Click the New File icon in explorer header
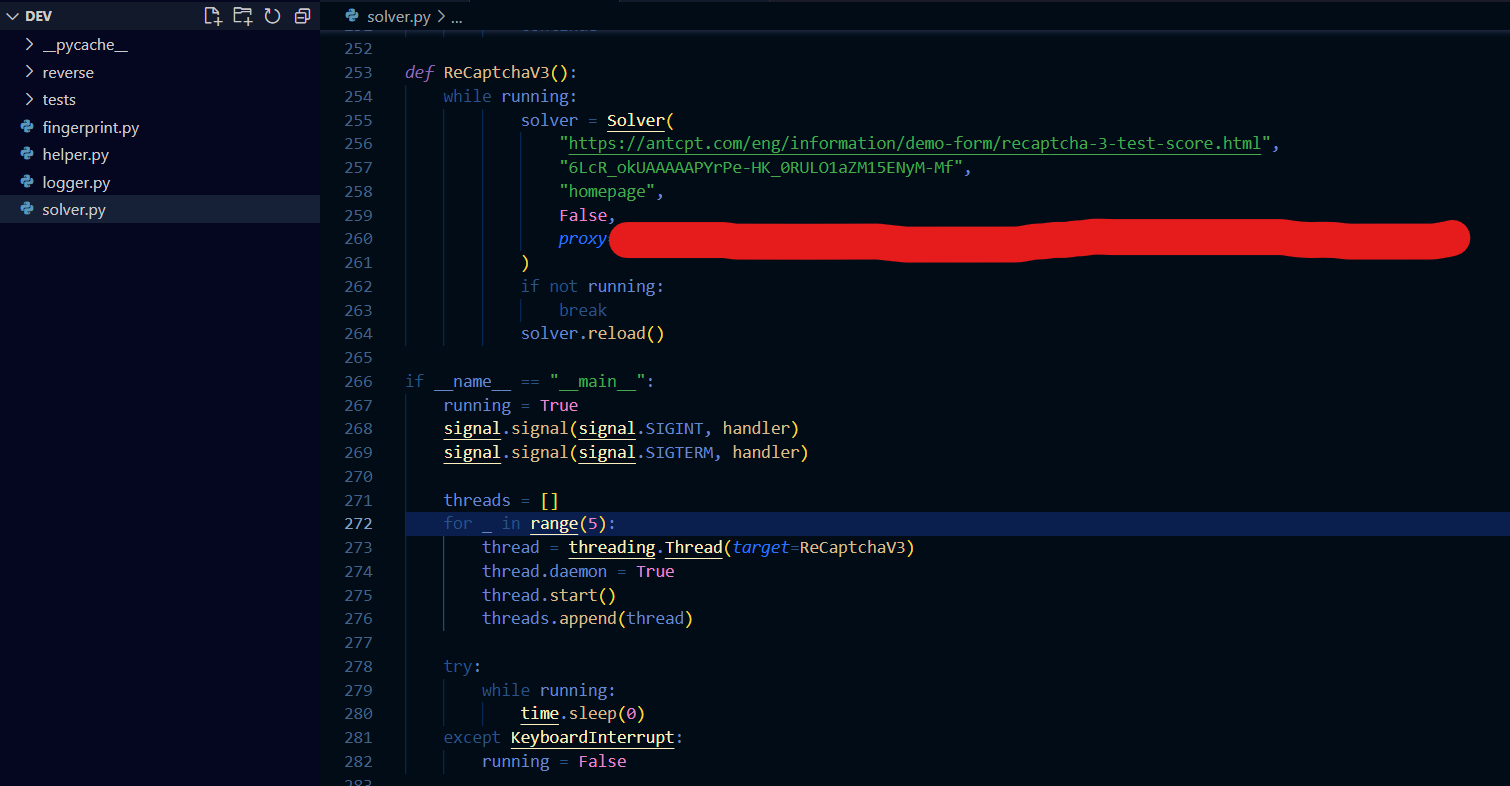 point(212,16)
